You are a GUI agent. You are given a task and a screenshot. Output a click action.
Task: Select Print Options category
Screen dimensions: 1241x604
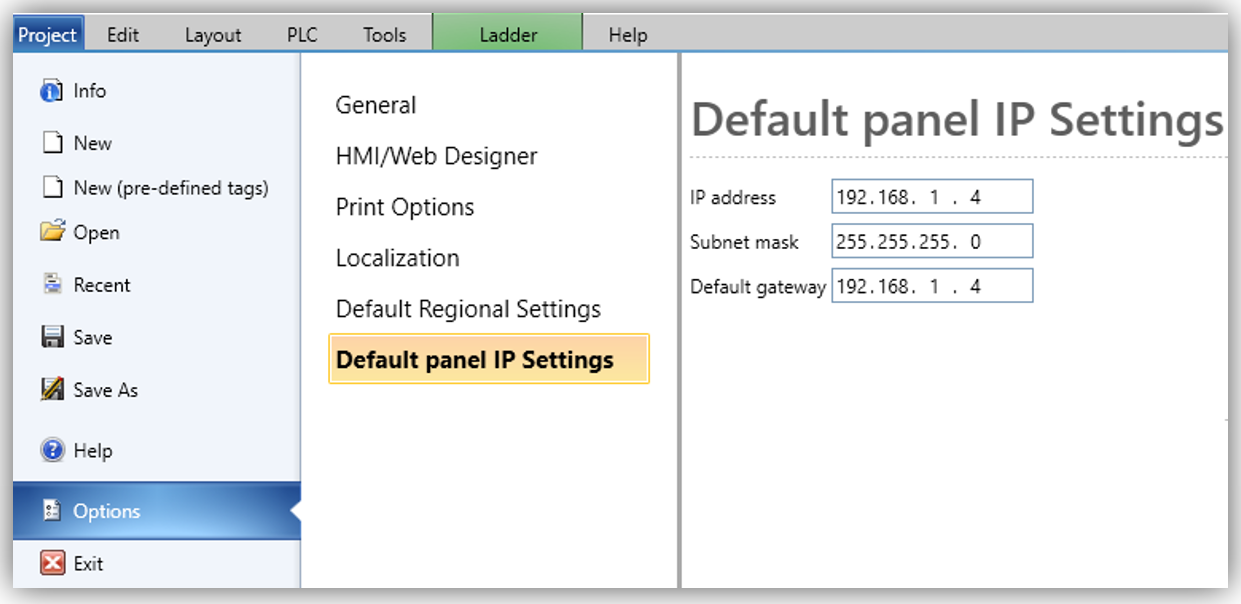pyautogui.click(x=405, y=207)
